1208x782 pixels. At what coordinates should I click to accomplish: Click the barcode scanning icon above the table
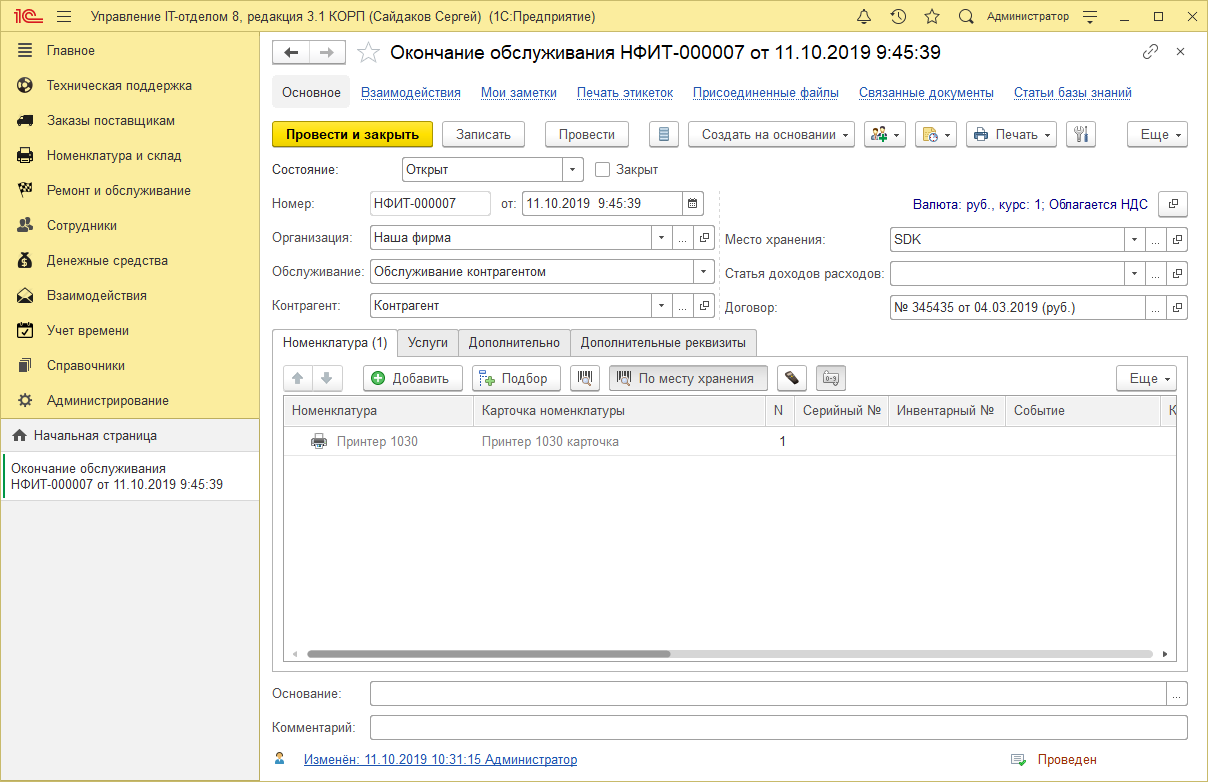[585, 378]
